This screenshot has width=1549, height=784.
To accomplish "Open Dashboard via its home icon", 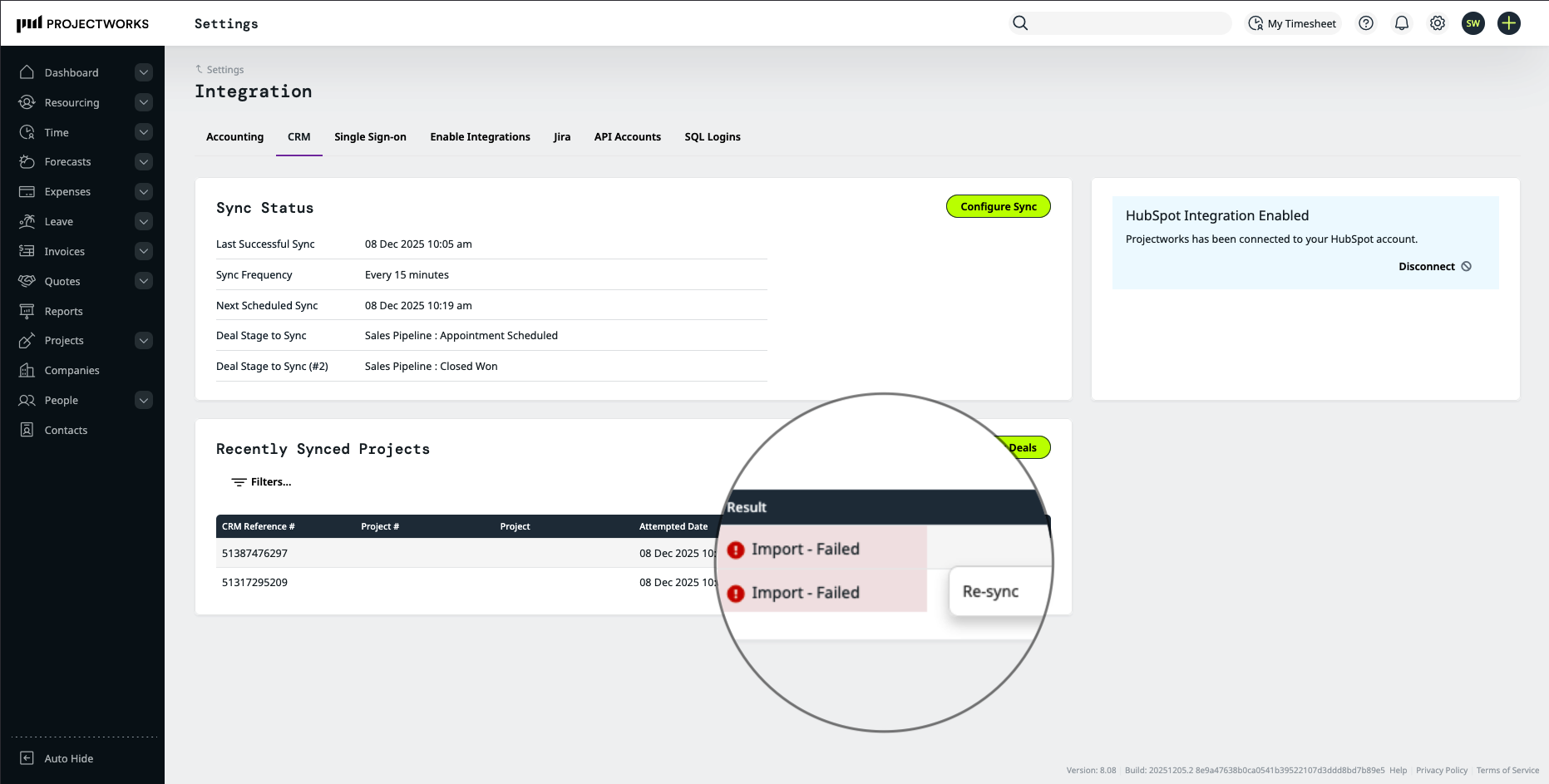I will pyautogui.click(x=27, y=72).
